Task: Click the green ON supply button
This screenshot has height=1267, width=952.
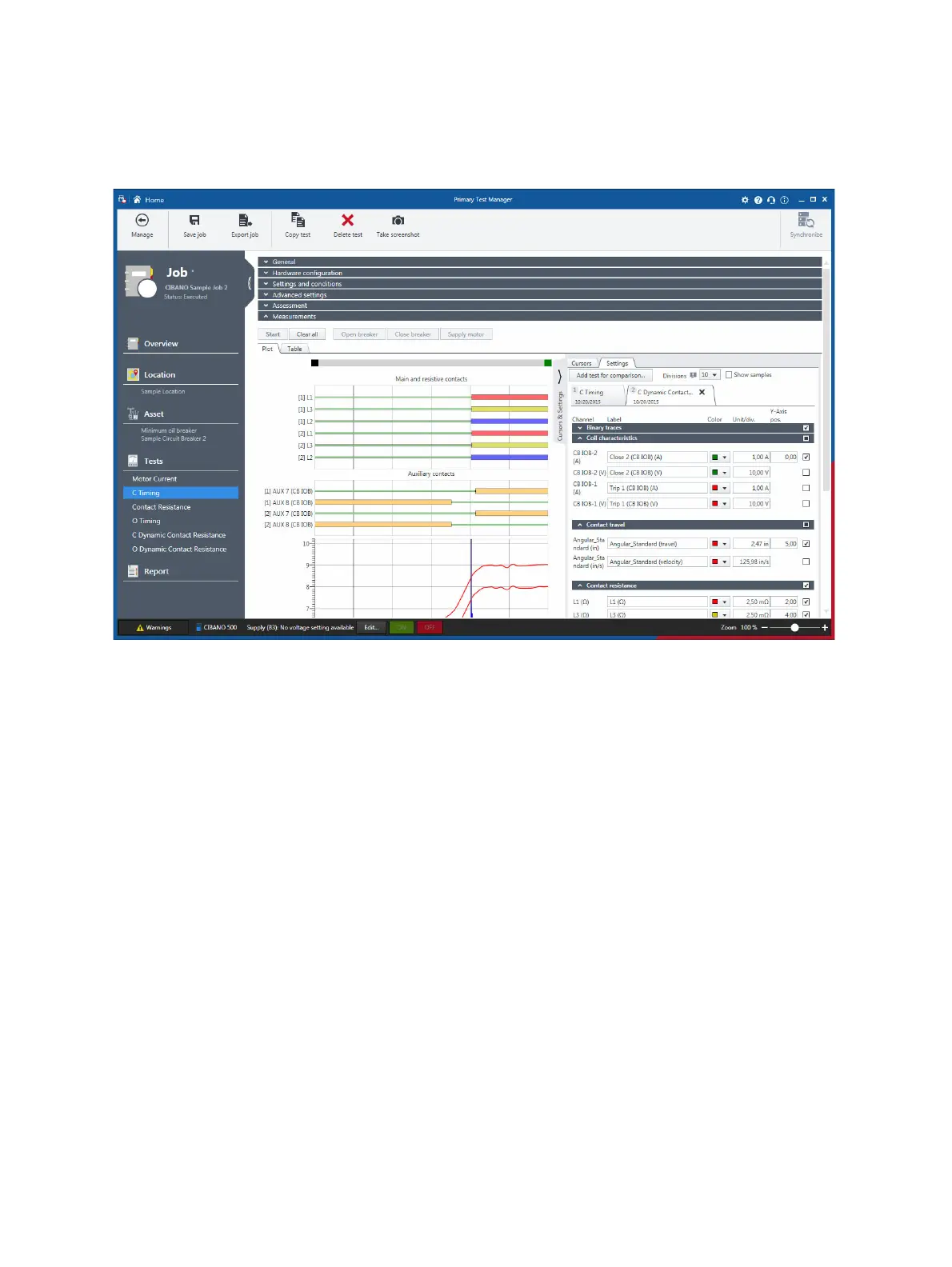Action: 402,628
